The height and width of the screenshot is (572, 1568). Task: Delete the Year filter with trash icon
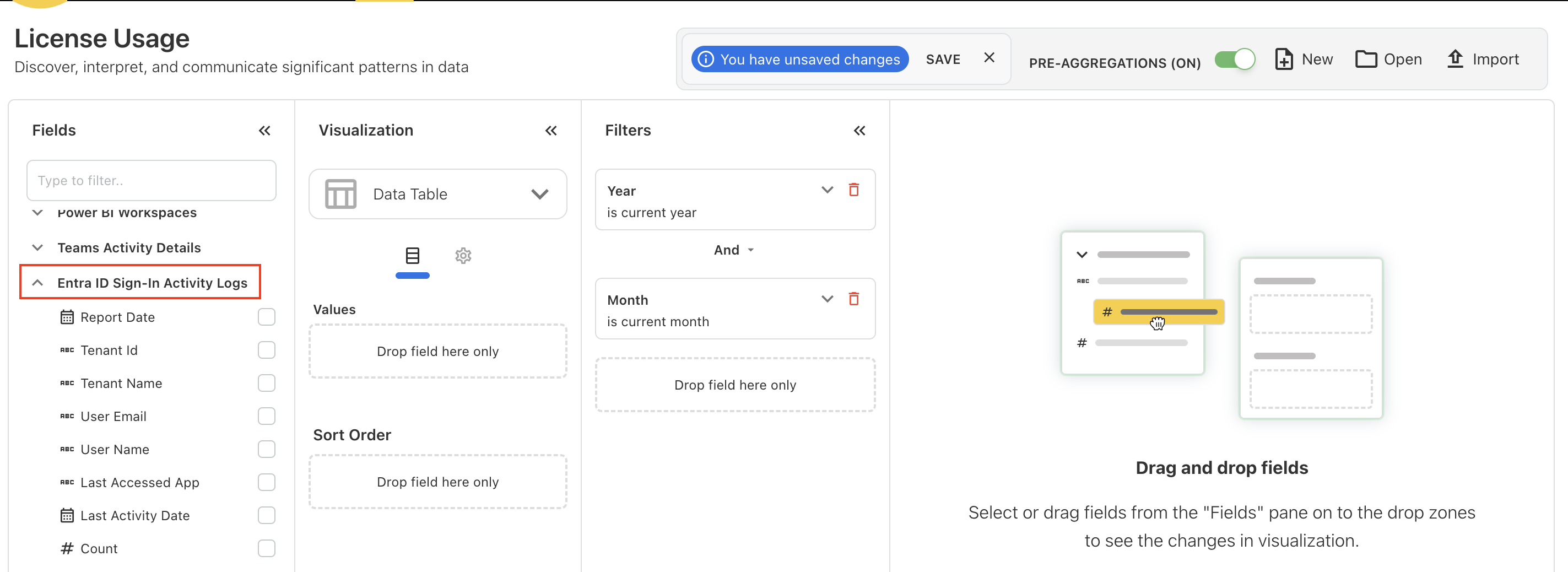(x=854, y=190)
